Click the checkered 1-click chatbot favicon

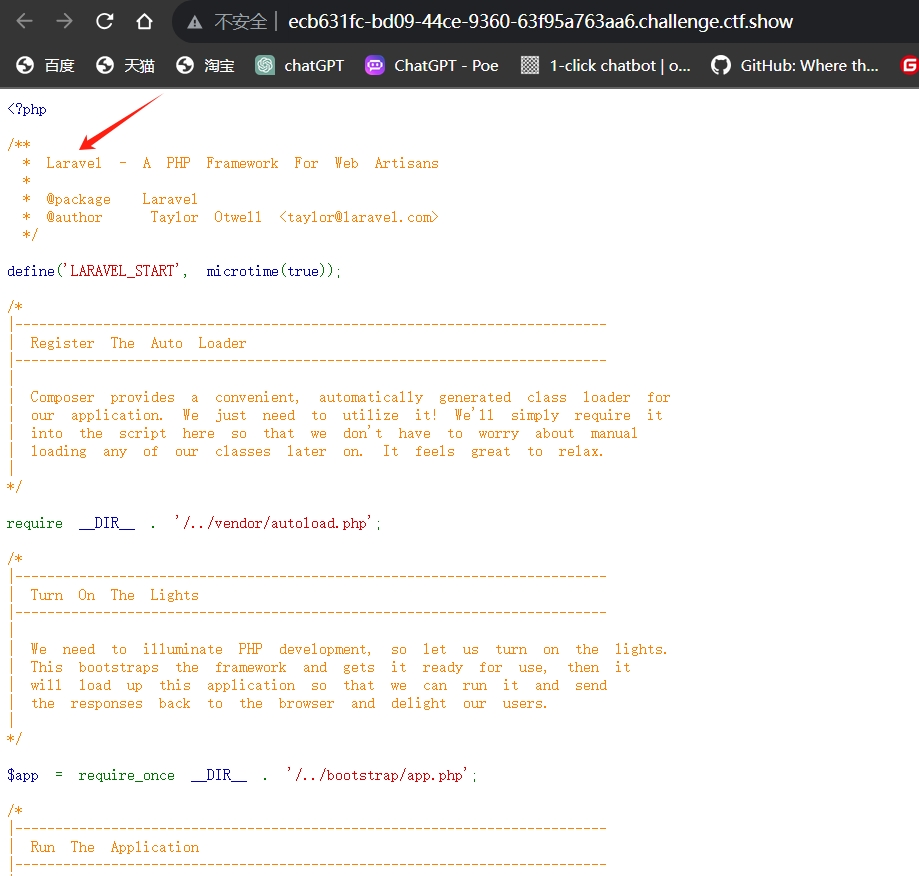click(530, 65)
